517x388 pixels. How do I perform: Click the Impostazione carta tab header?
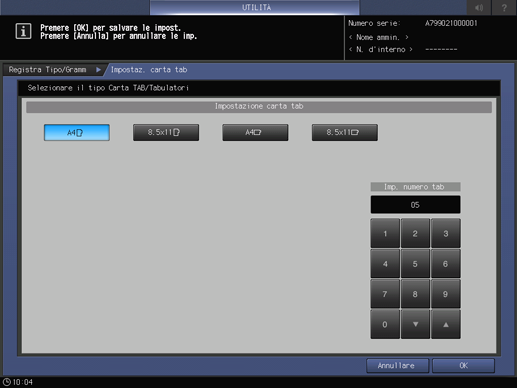tap(259, 106)
